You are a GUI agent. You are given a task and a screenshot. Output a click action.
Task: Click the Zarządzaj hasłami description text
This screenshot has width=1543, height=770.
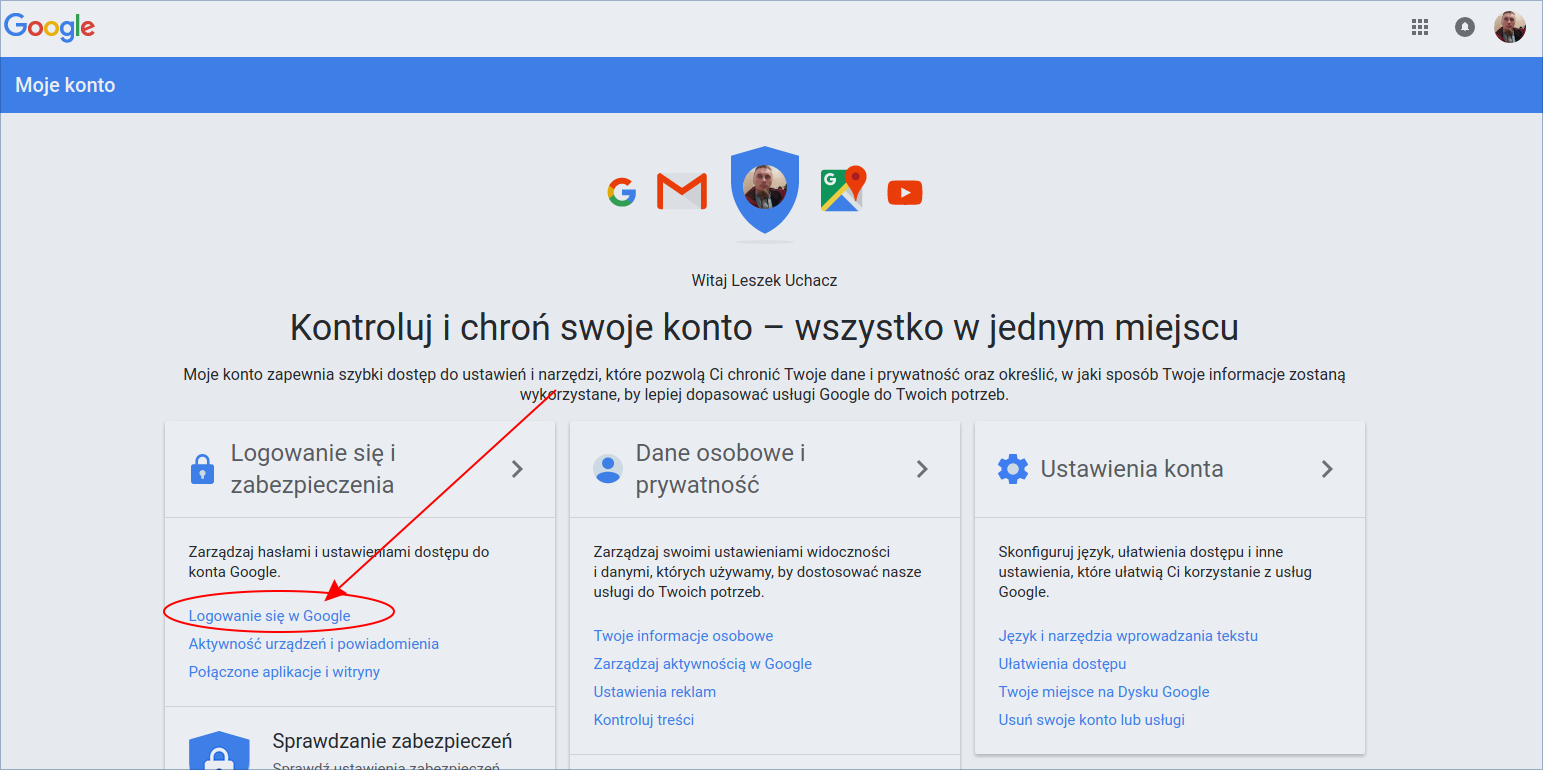point(339,562)
